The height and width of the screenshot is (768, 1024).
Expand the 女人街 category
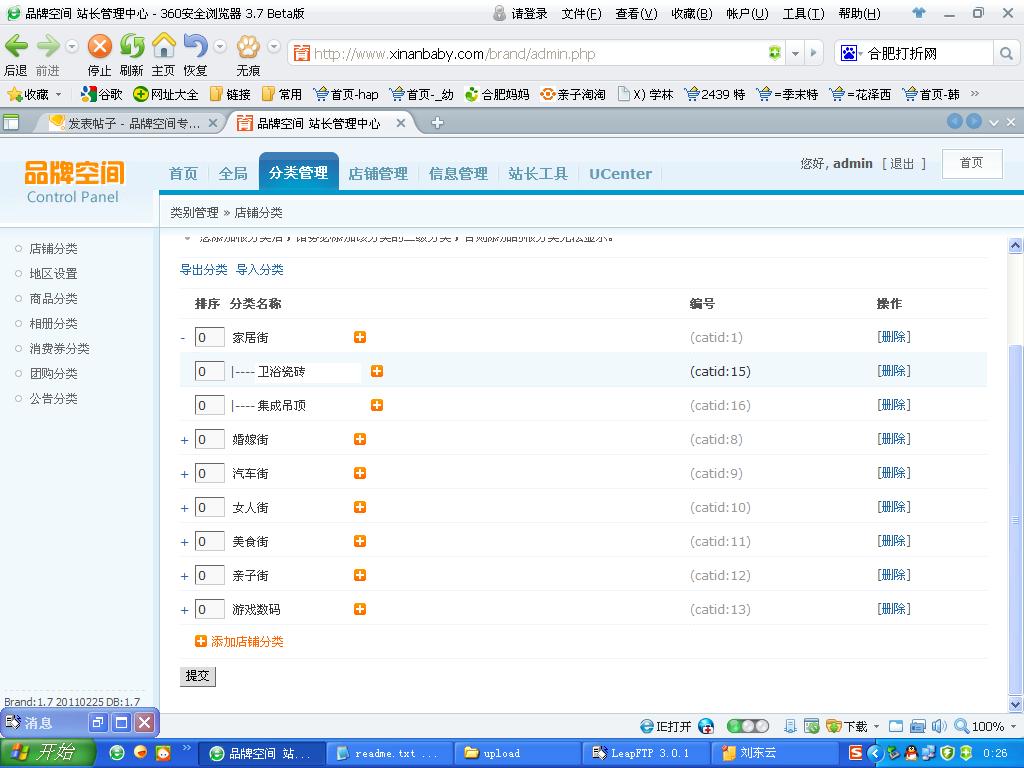(184, 508)
